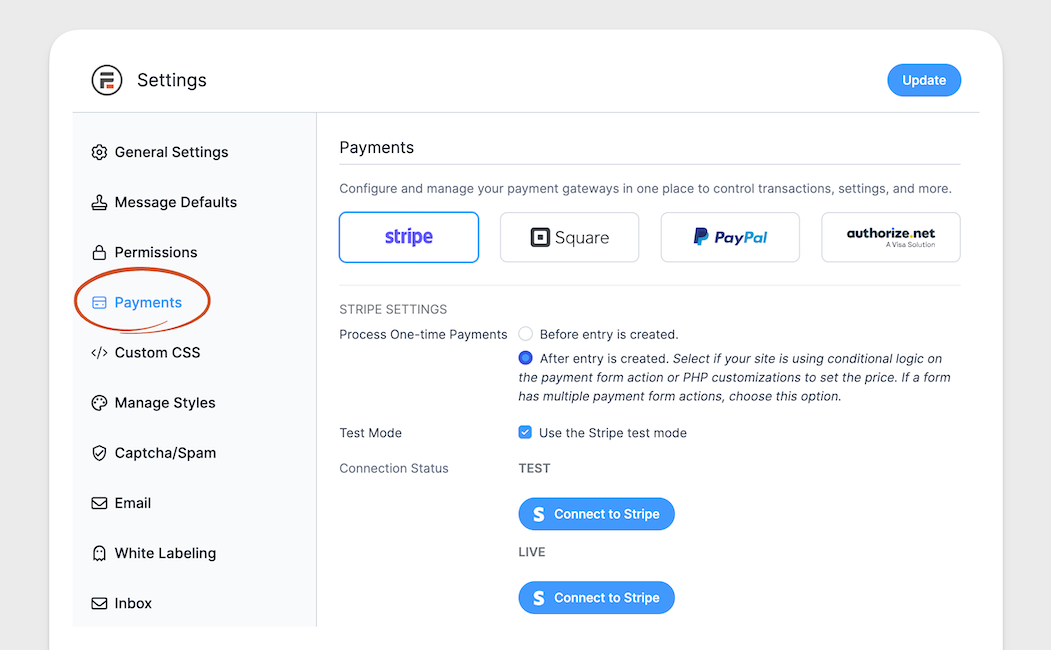Click the Permissions lock icon
1051x650 pixels.
(99, 253)
